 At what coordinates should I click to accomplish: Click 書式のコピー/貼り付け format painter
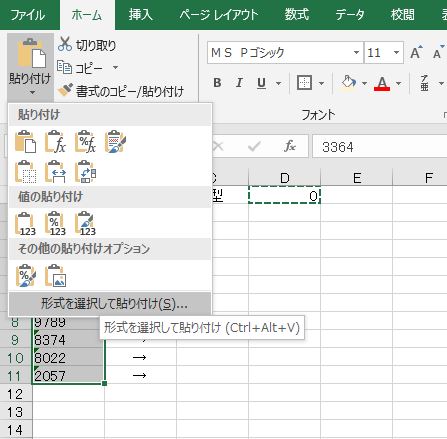click(121, 91)
